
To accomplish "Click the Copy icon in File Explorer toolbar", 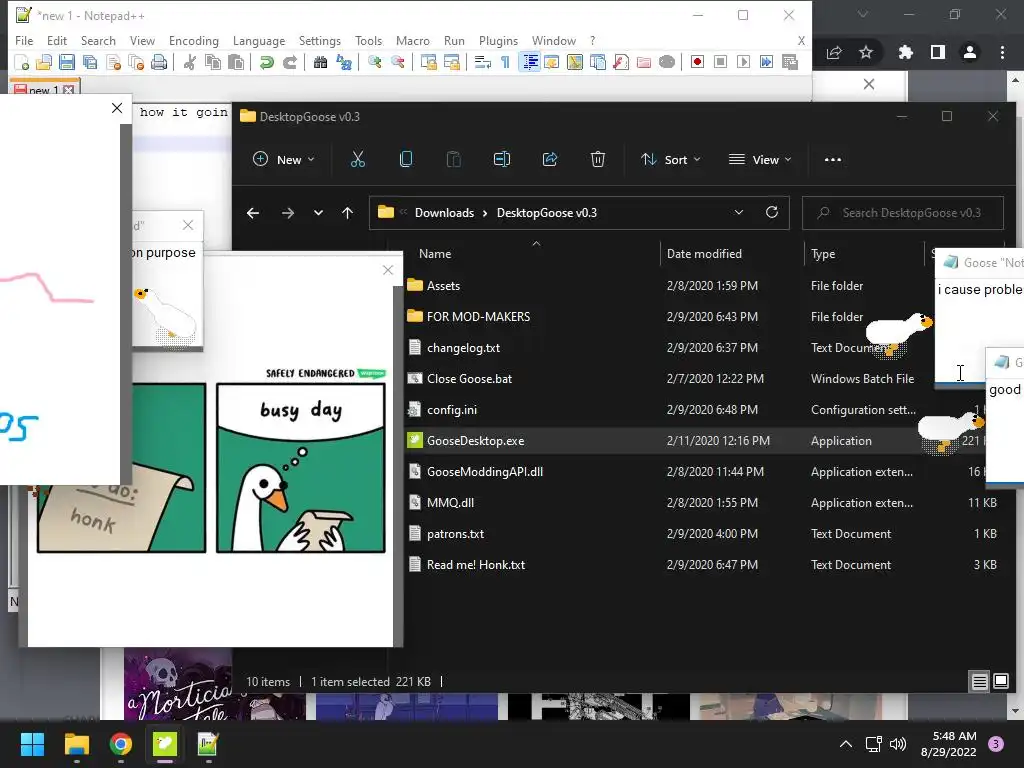I will [406, 159].
